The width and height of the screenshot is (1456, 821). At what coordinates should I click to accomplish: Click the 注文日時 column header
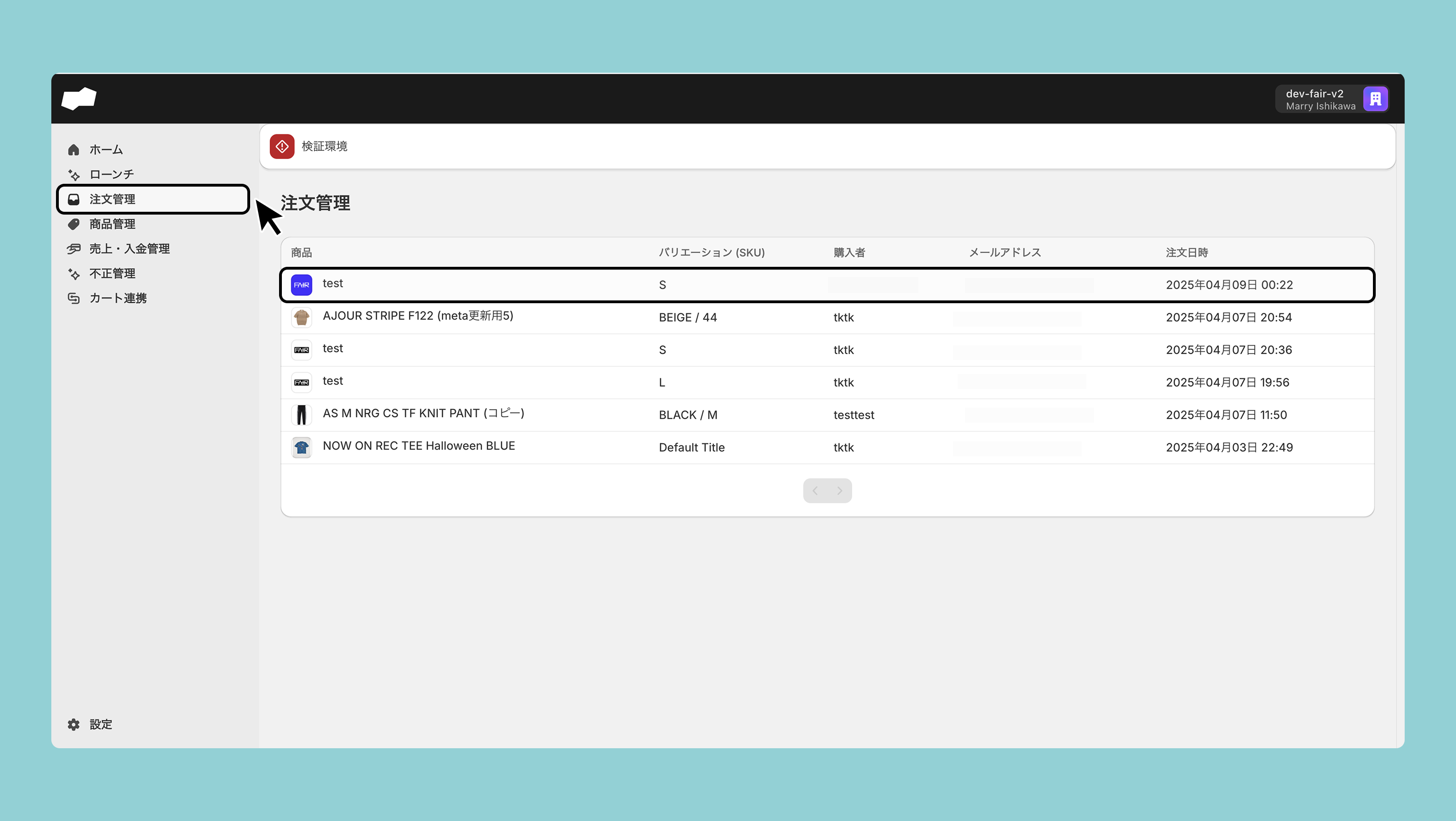(x=1186, y=252)
